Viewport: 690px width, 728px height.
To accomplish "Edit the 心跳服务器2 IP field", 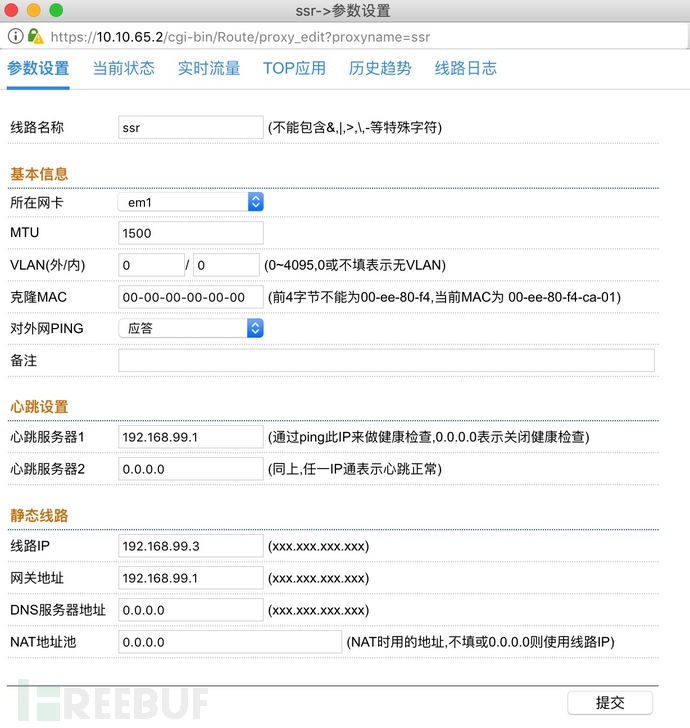I will (x=191, y=469).
